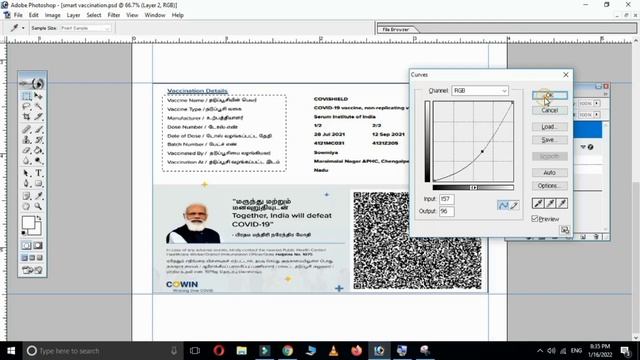Viewport: 640px width, 360px height.
Task: Select Full Screen Mode button
Action: (x=40, y=258)
